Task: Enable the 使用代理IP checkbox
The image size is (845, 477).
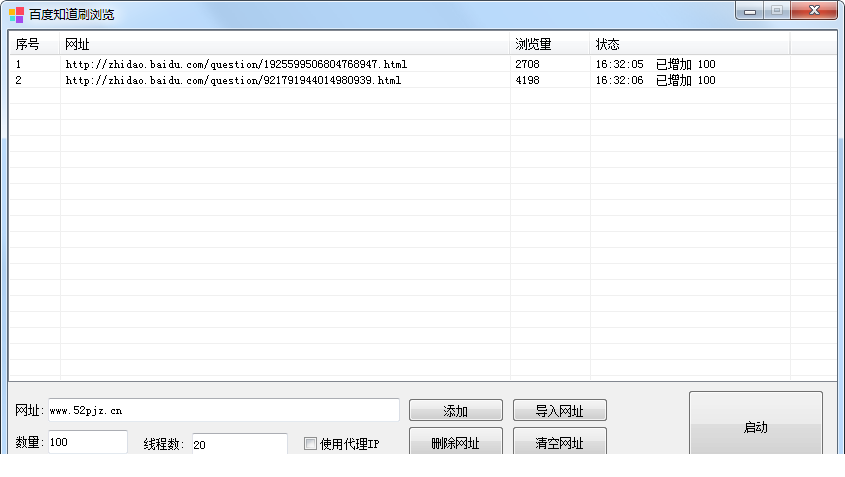Action: coord(310,444)
